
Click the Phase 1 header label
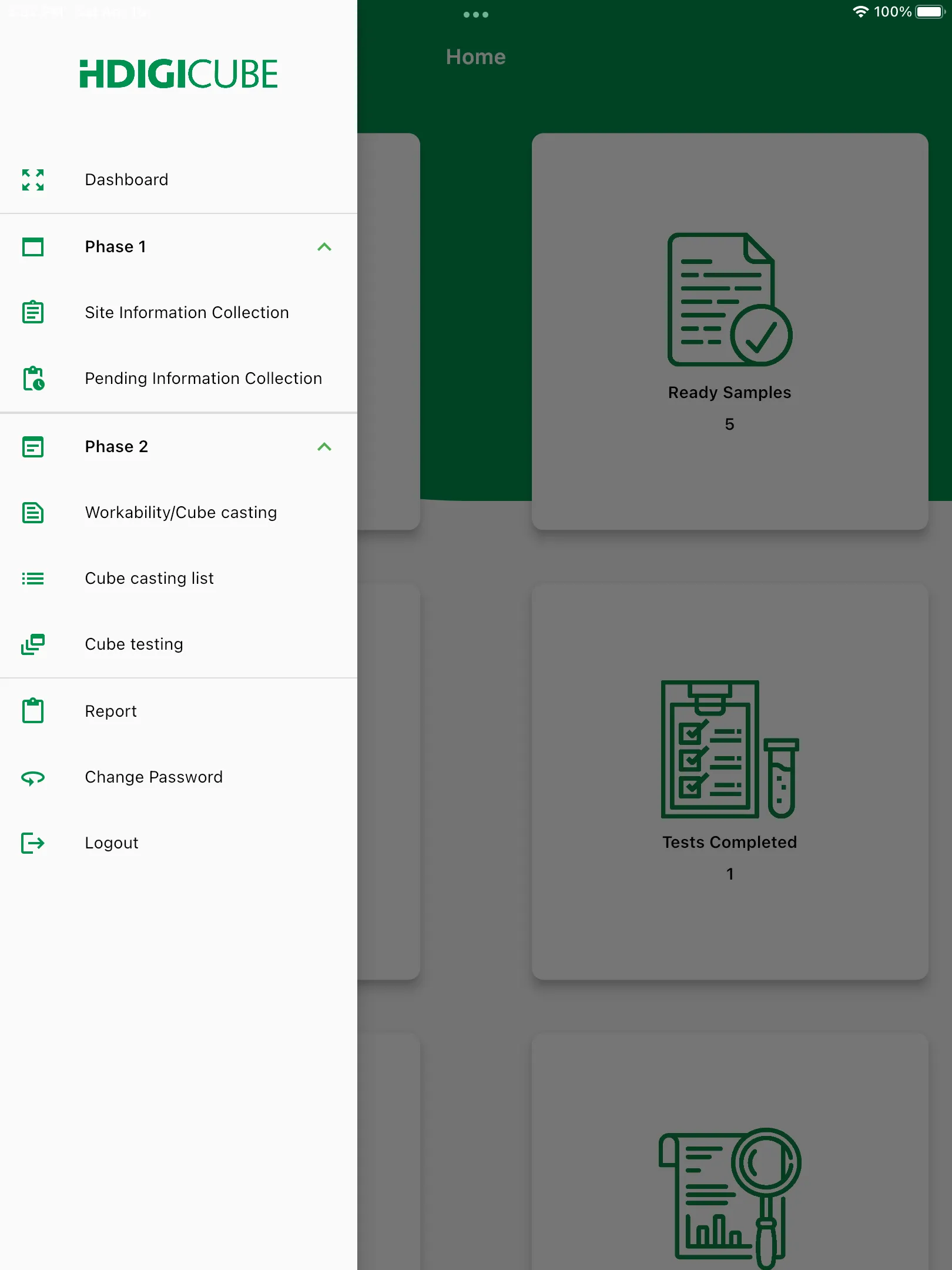(x=115, y=247)
